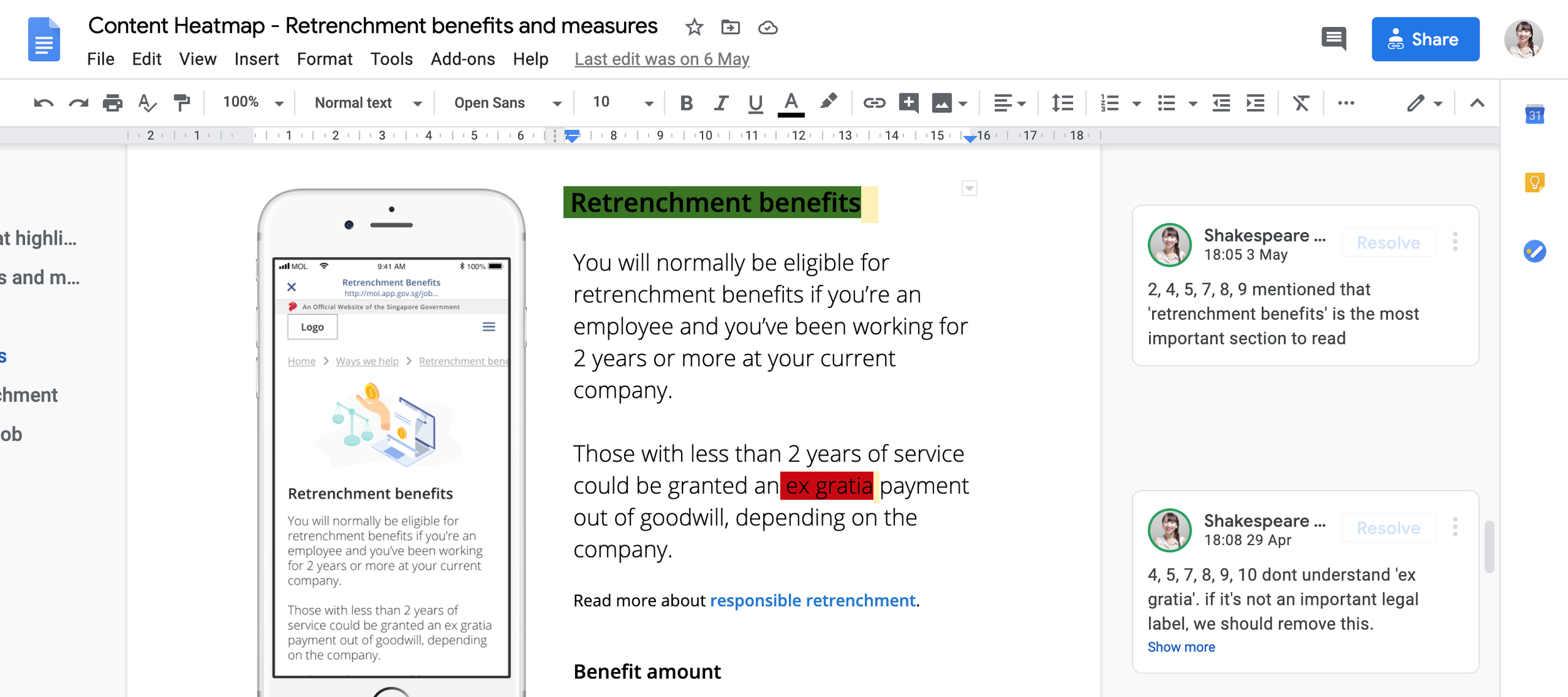
Task: Increase indent of the paragraph
Action: pos(1256,103)
